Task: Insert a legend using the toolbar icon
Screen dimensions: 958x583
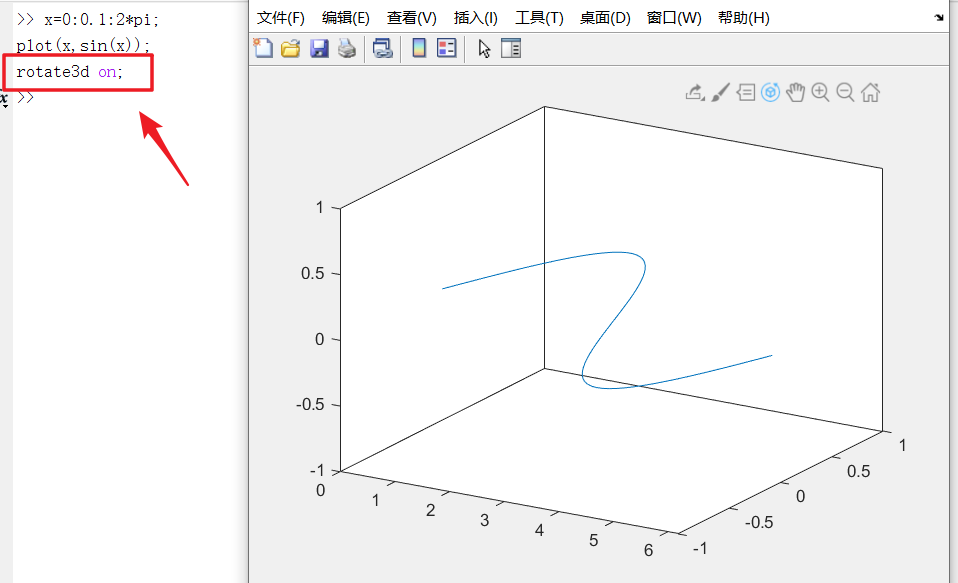Action: point(445,48)
